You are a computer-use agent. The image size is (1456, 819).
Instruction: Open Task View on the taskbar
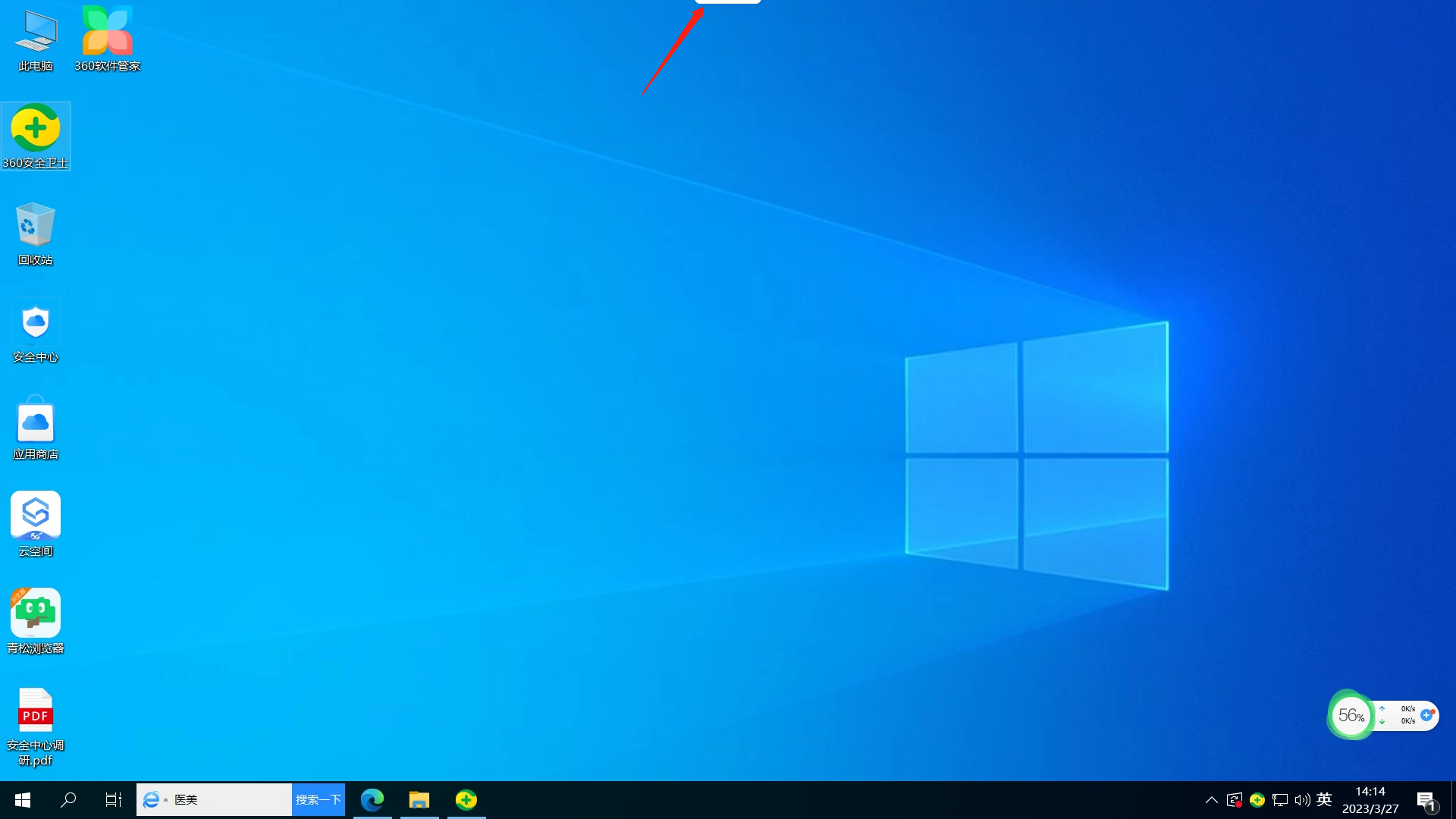[x=114, y=800]
